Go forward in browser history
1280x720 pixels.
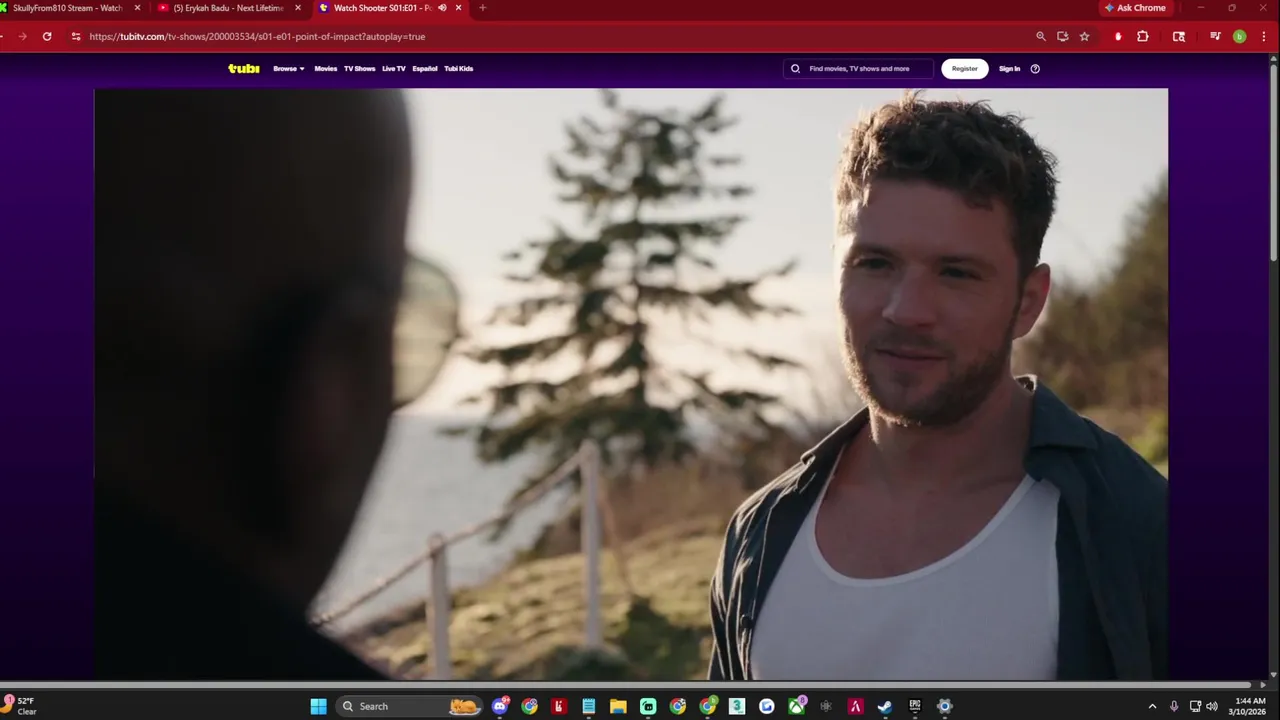point(22,37)
